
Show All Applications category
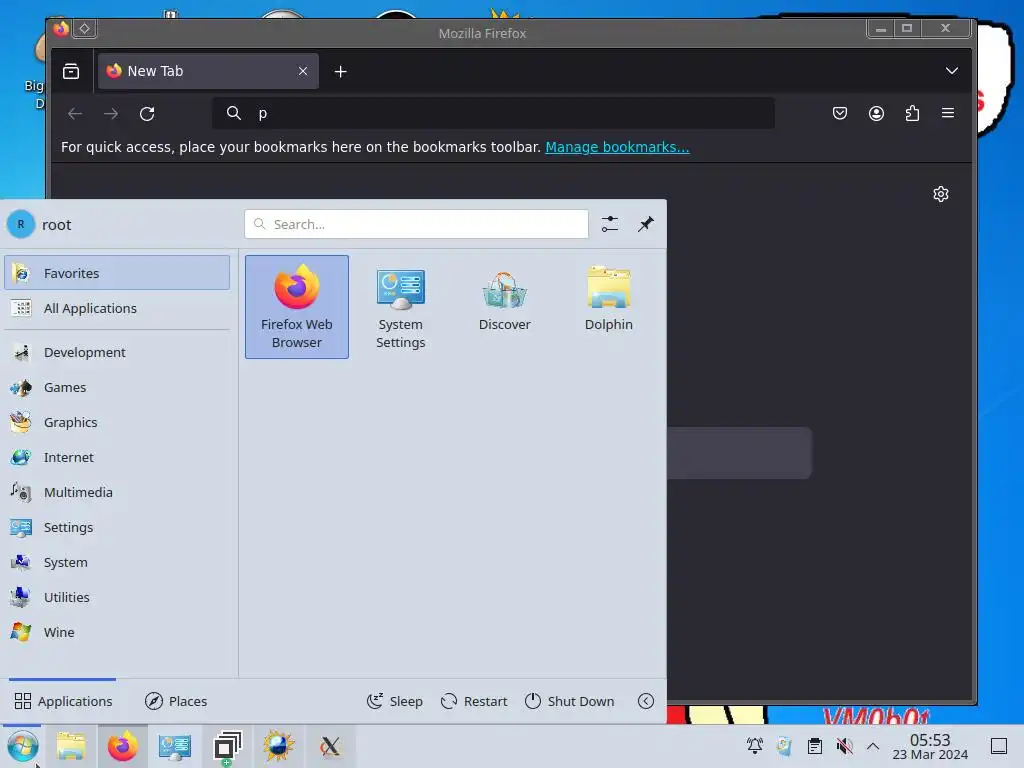tap(117, 308)
